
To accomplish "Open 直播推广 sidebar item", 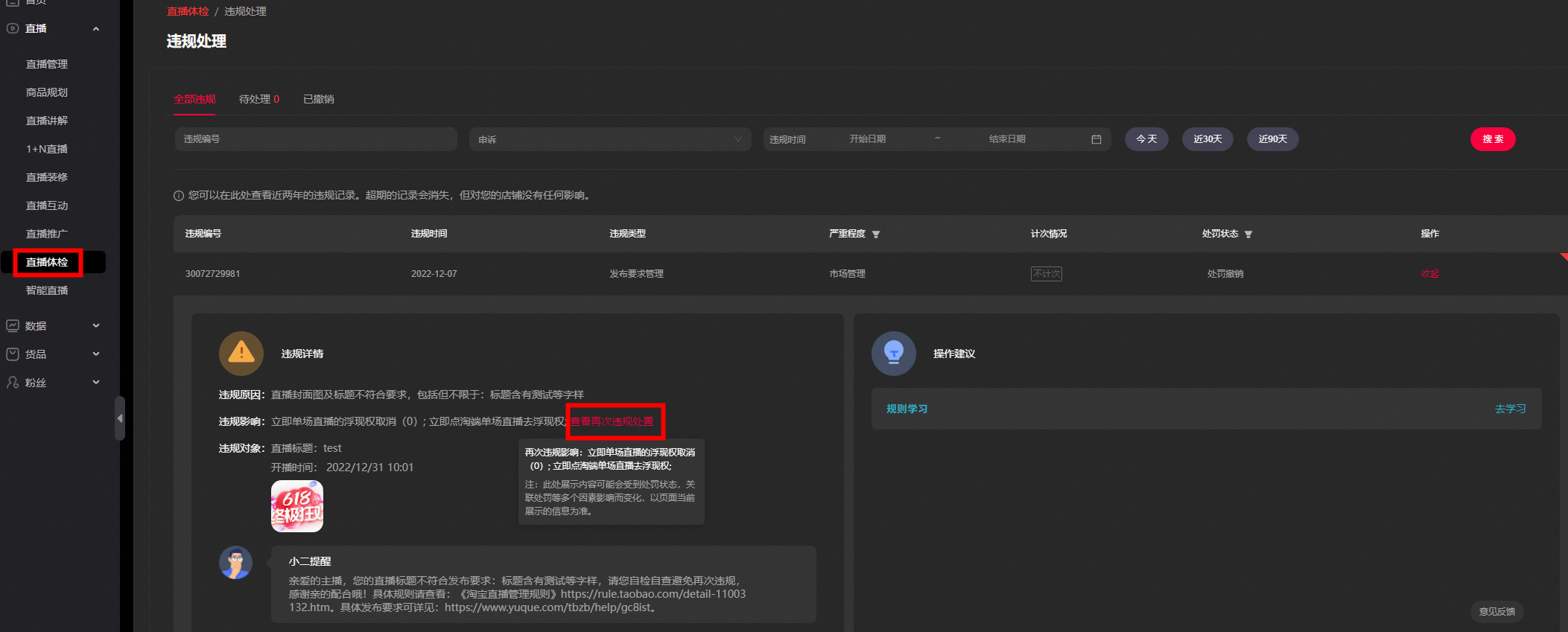I will (x=47, y=234).
